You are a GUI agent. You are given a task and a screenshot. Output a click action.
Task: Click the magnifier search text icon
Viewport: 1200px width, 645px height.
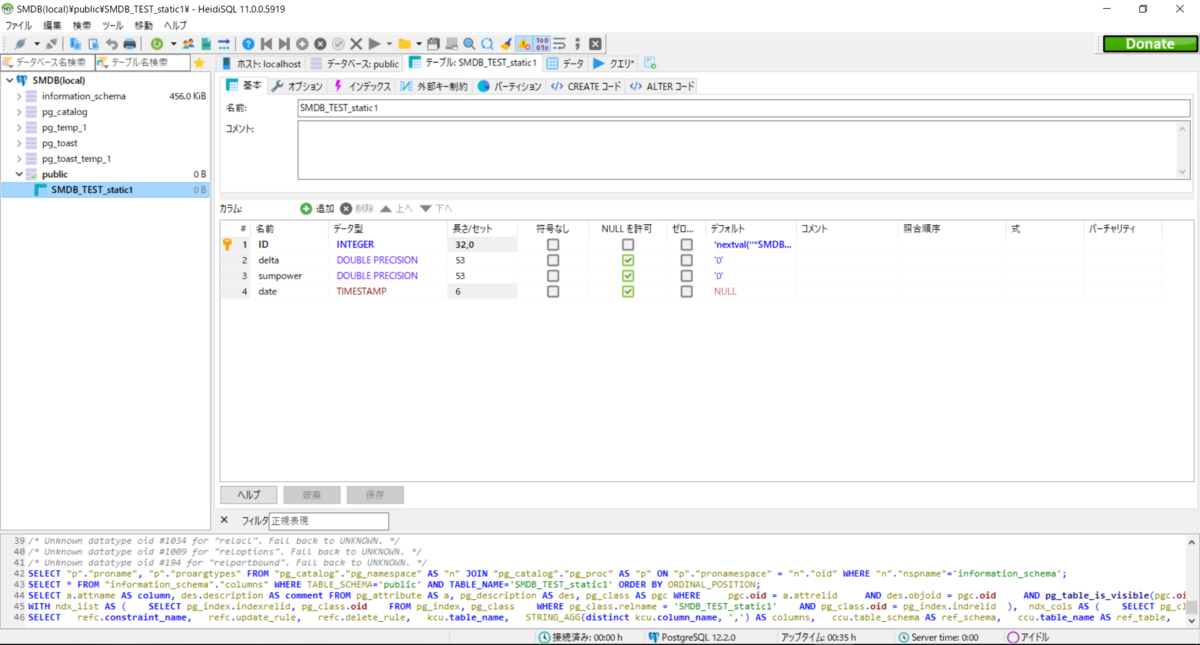tap(469, 44)
